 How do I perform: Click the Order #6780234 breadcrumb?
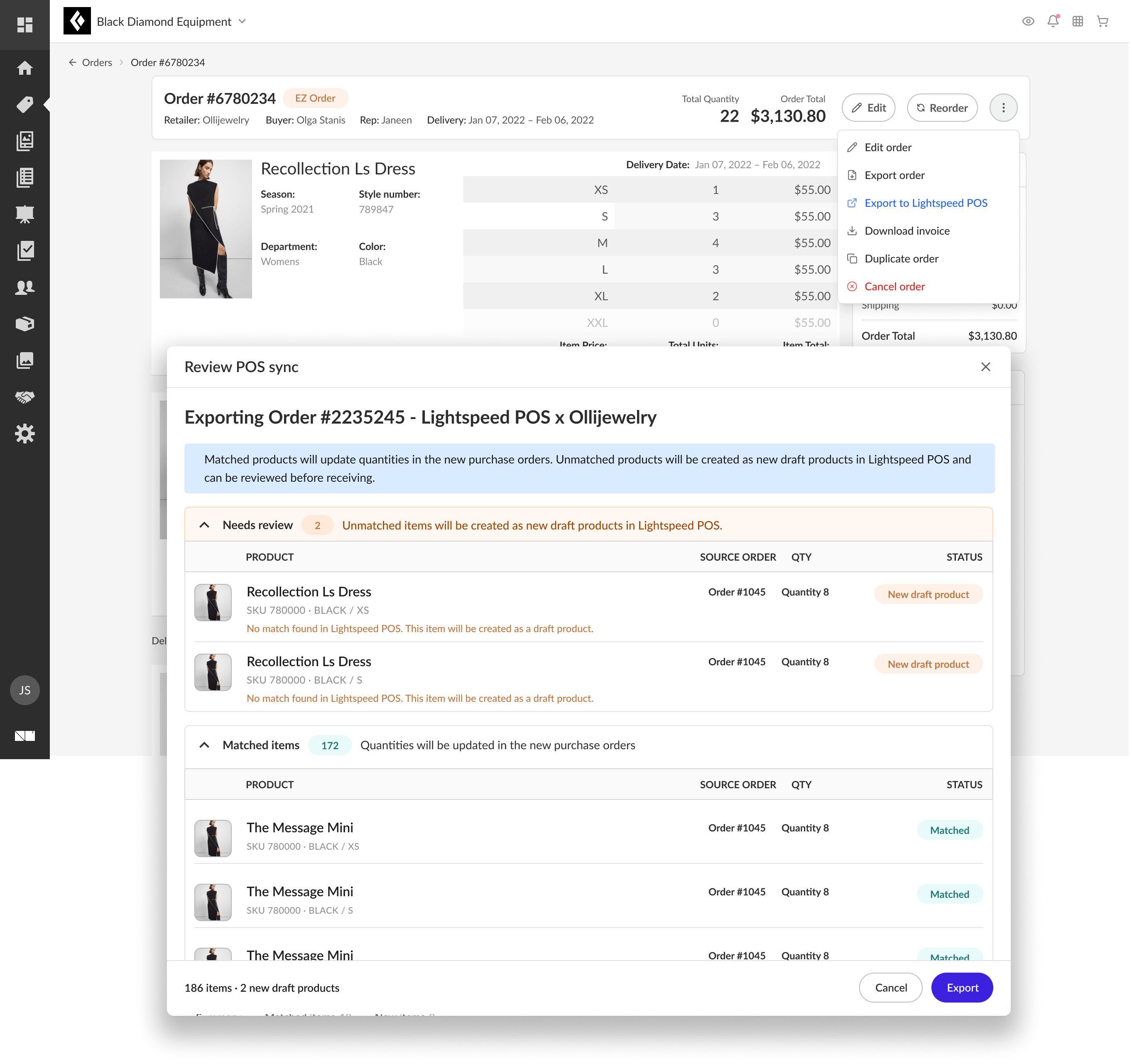click(168, 63)
